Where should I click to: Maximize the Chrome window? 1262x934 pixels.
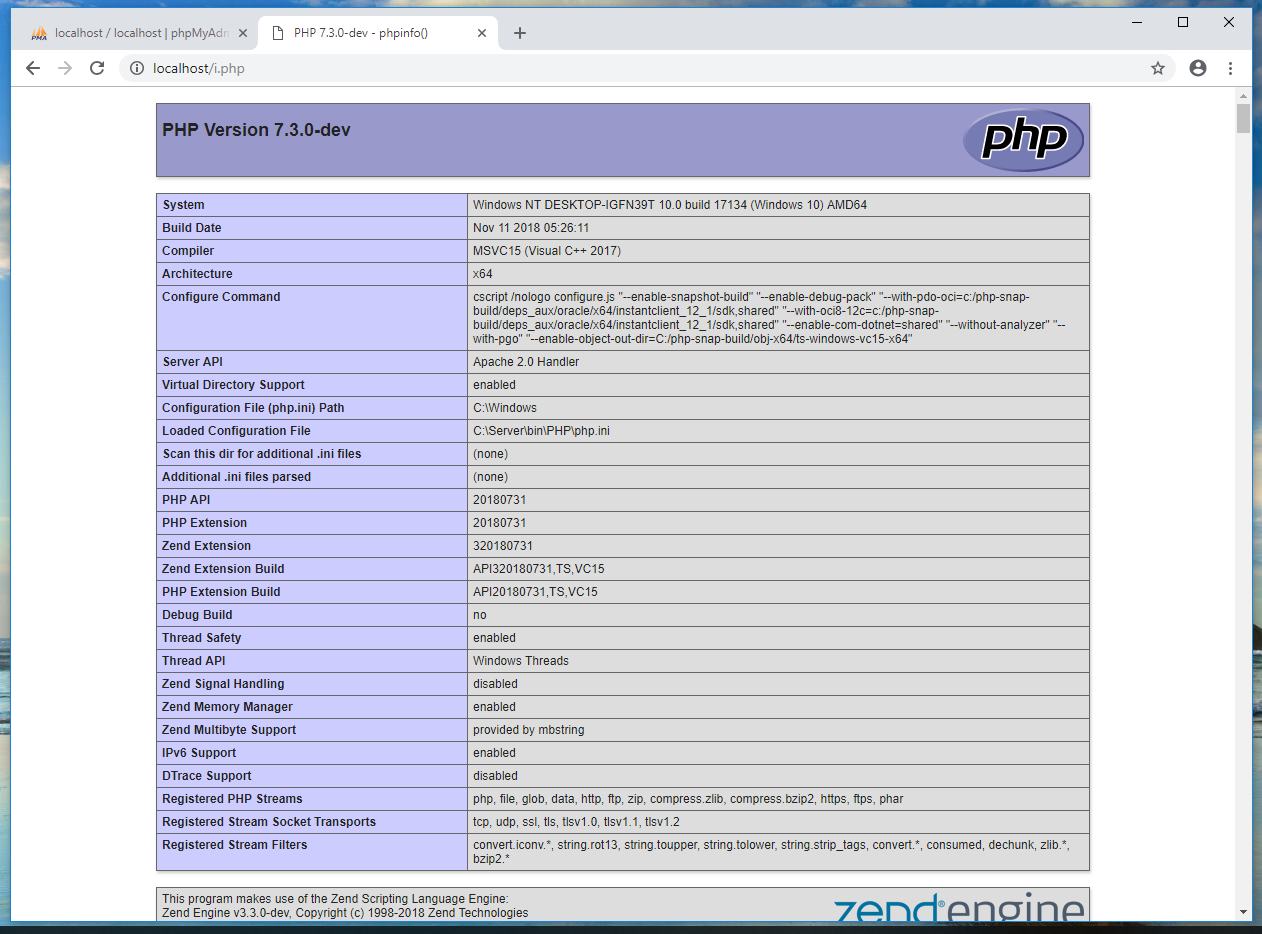1183,22
